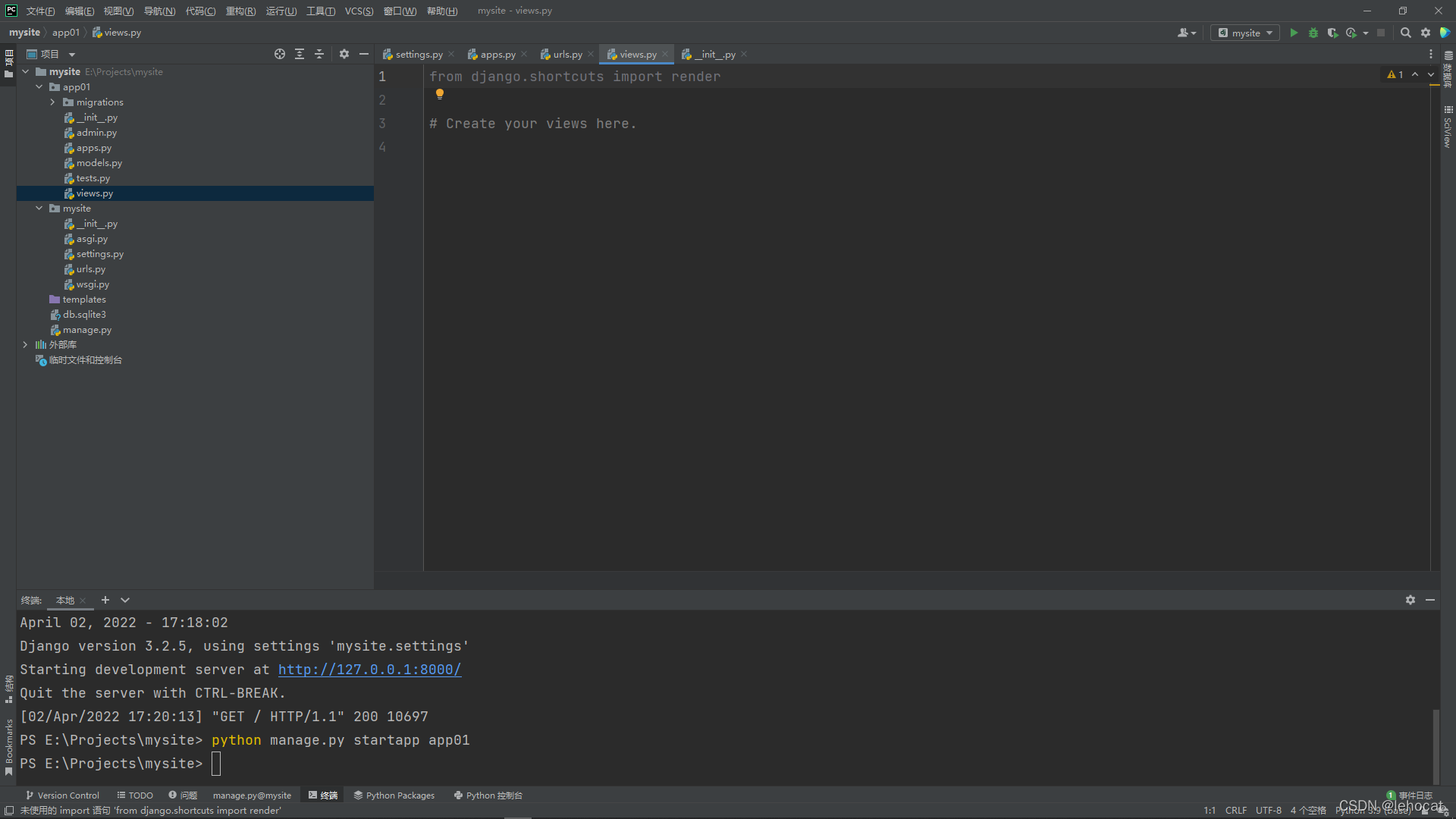Screen dimensions: 1456x819
Task: Click the Search Everywhere magnifier icon
Action: [1405, 33]
